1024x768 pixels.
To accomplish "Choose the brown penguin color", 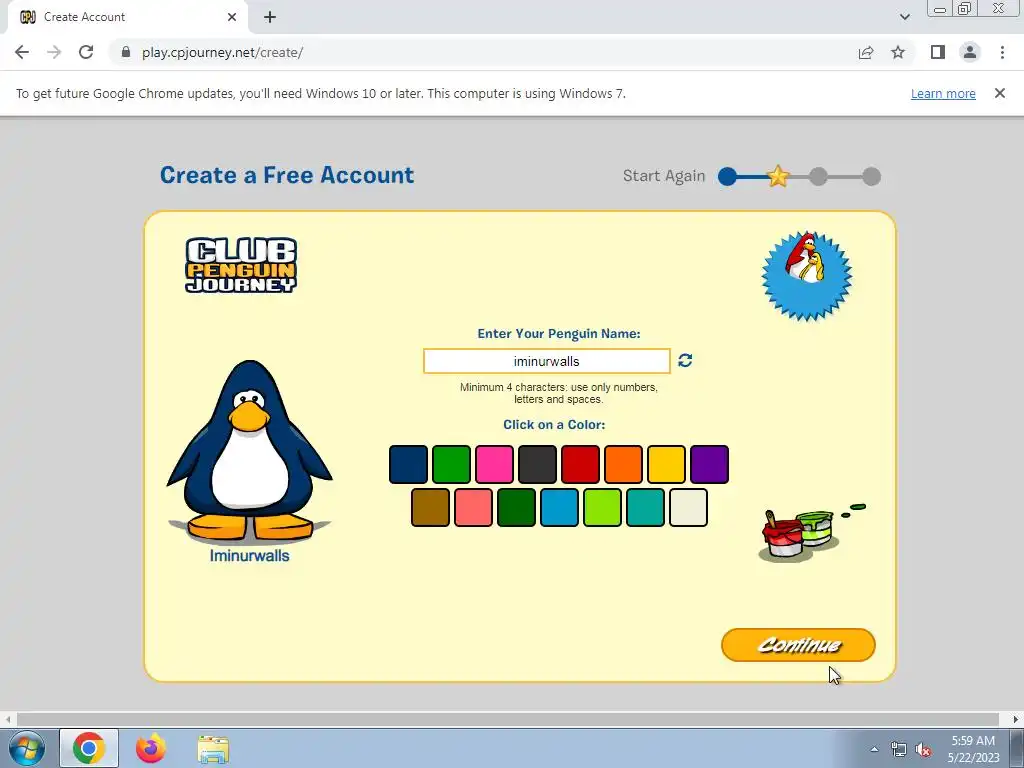I will pos(430,507).
